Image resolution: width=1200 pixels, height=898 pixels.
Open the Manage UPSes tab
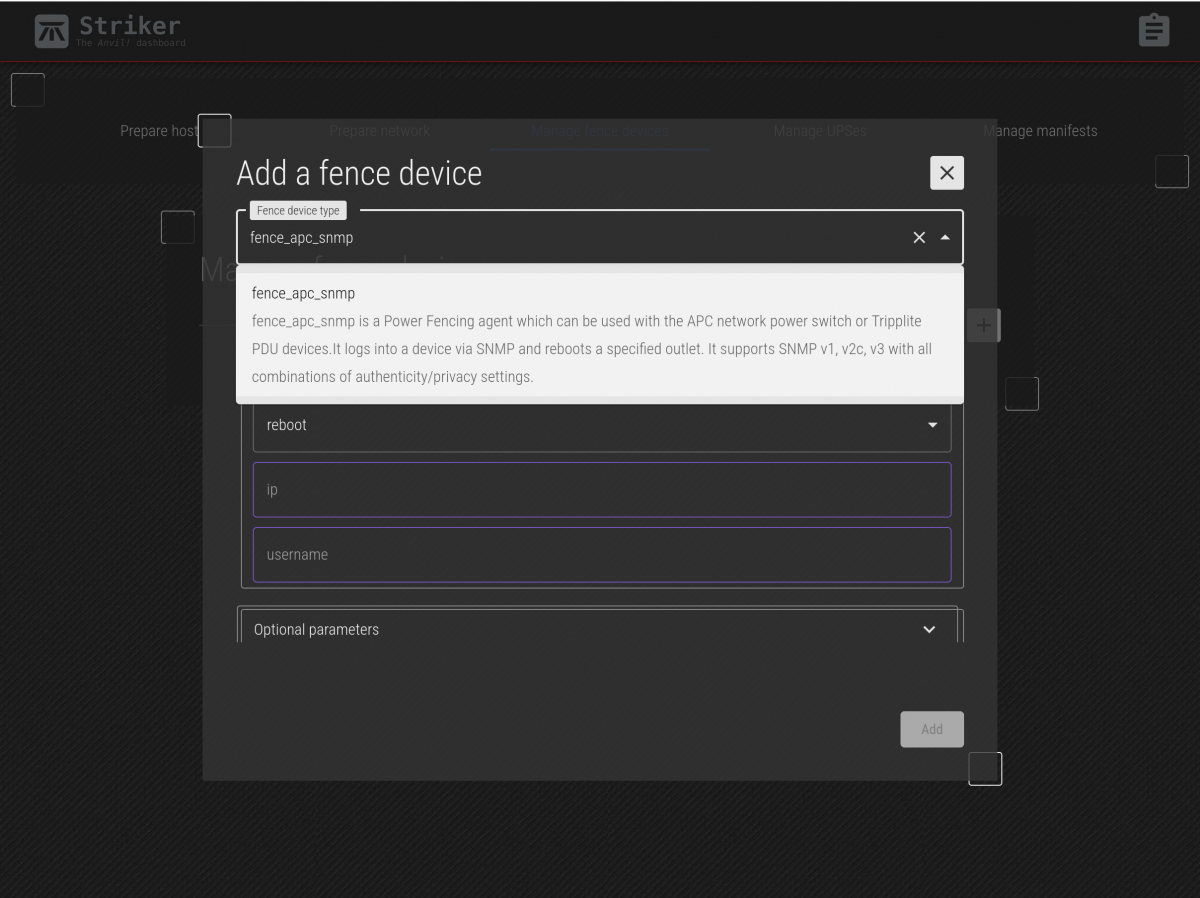point(819,131)
